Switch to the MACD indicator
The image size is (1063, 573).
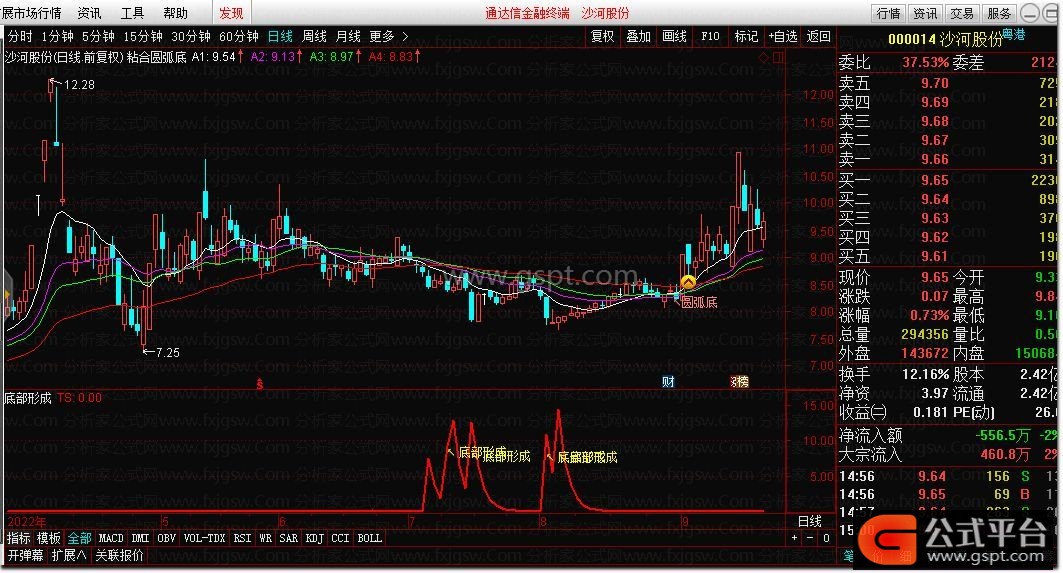point(111,538)
